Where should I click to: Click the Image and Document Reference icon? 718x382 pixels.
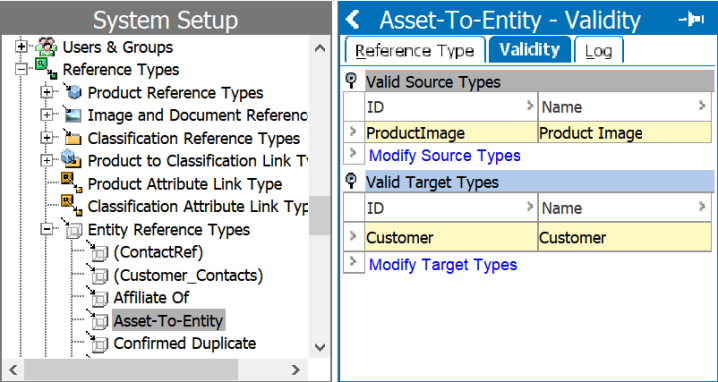pyautogui.click(x=72, y=115)
